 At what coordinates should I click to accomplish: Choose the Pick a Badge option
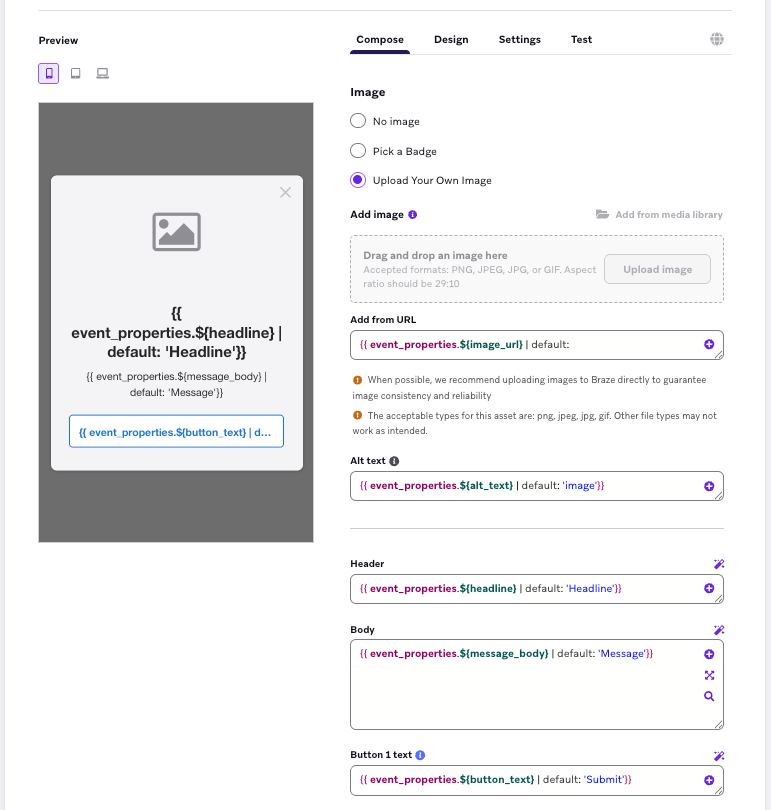pos(358,151)
